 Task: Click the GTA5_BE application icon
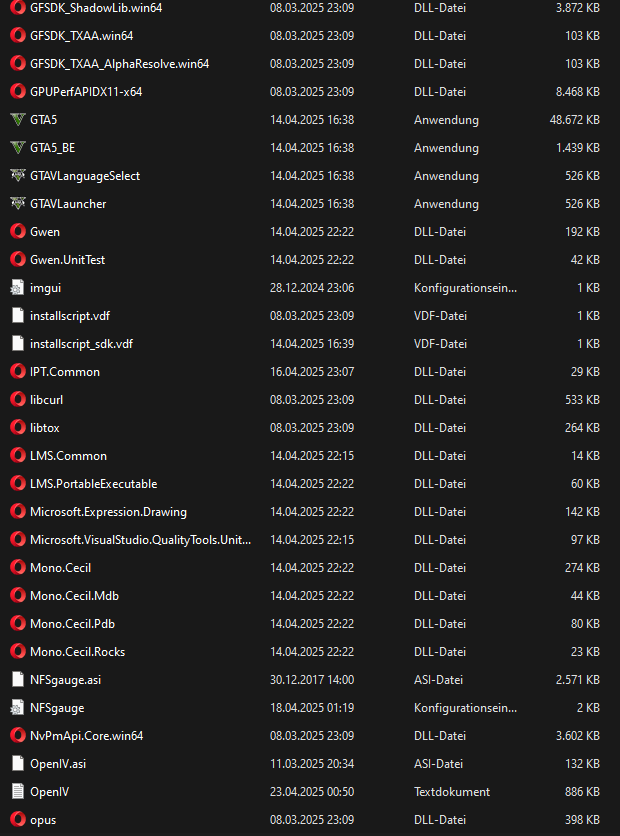(x=17, y=148)
